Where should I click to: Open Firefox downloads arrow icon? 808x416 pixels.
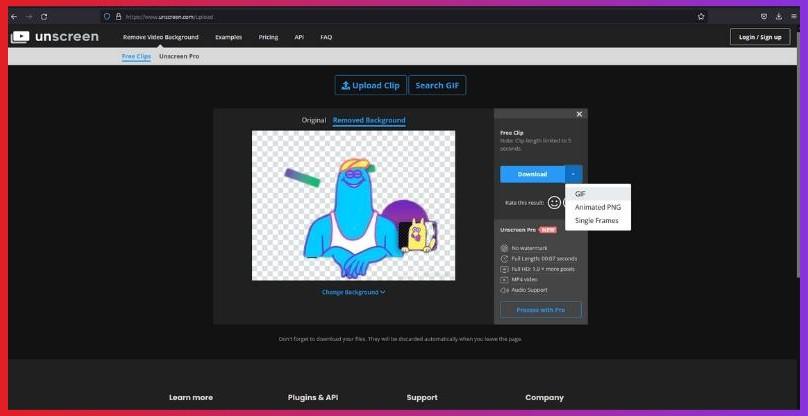[x=778, y=17]
